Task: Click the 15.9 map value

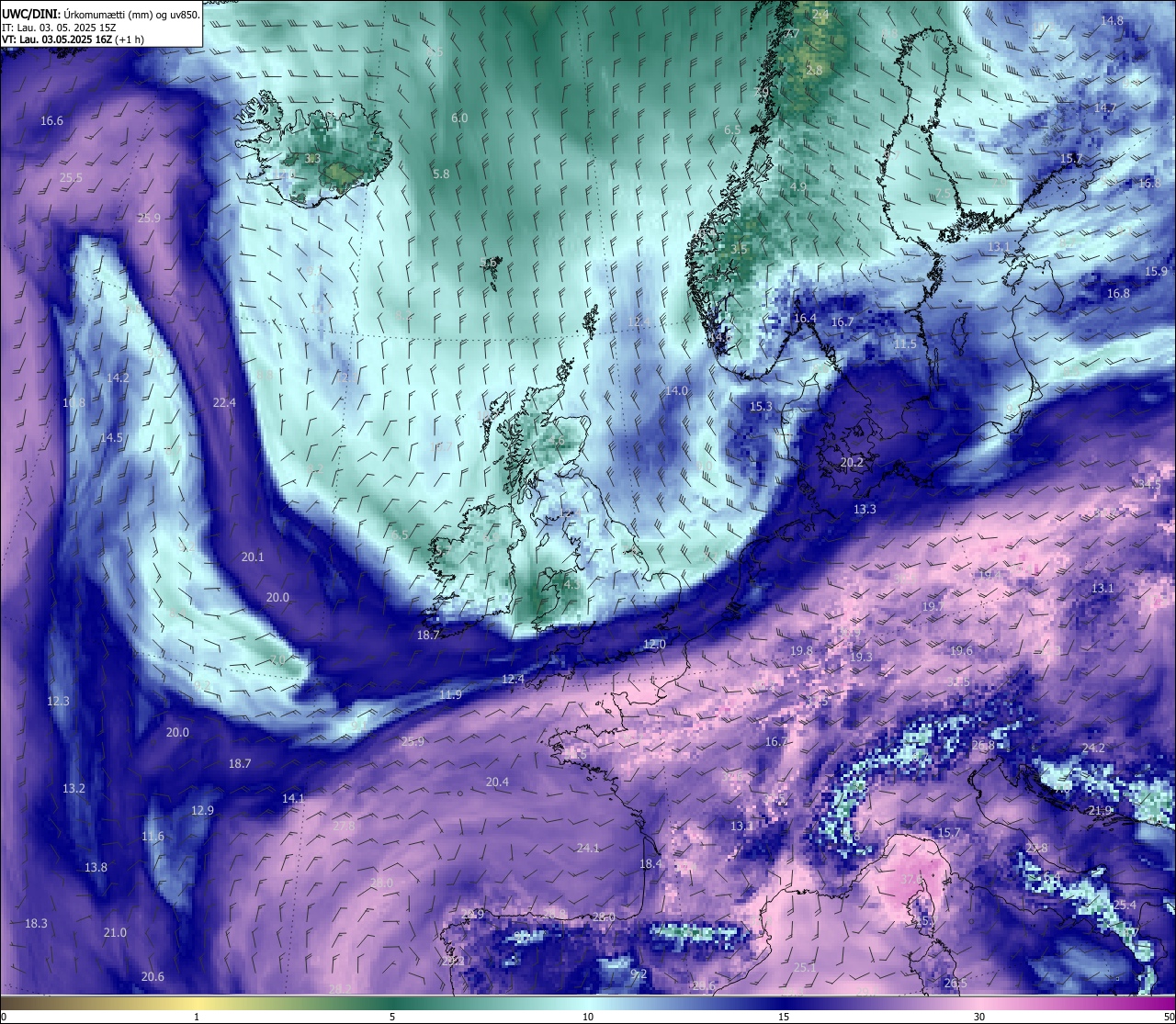Action: 1156,272
